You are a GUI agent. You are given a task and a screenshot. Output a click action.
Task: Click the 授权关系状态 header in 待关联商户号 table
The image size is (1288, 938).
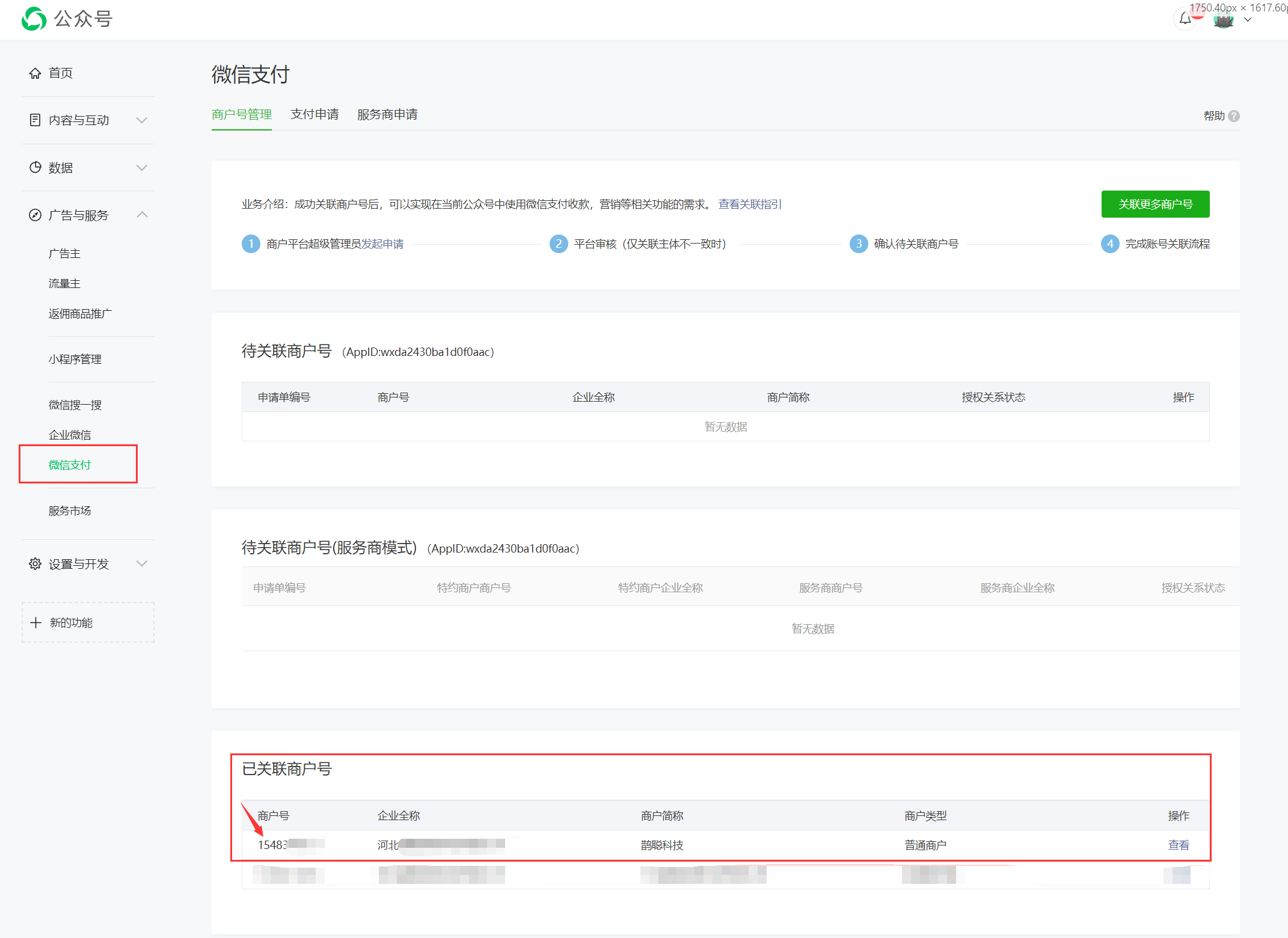pos(993,397)
